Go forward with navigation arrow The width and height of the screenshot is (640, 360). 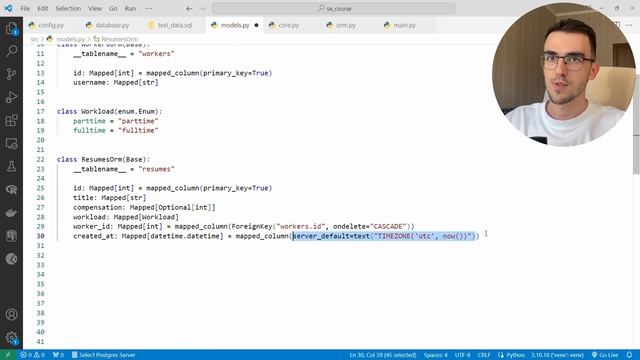click(202, 8)
